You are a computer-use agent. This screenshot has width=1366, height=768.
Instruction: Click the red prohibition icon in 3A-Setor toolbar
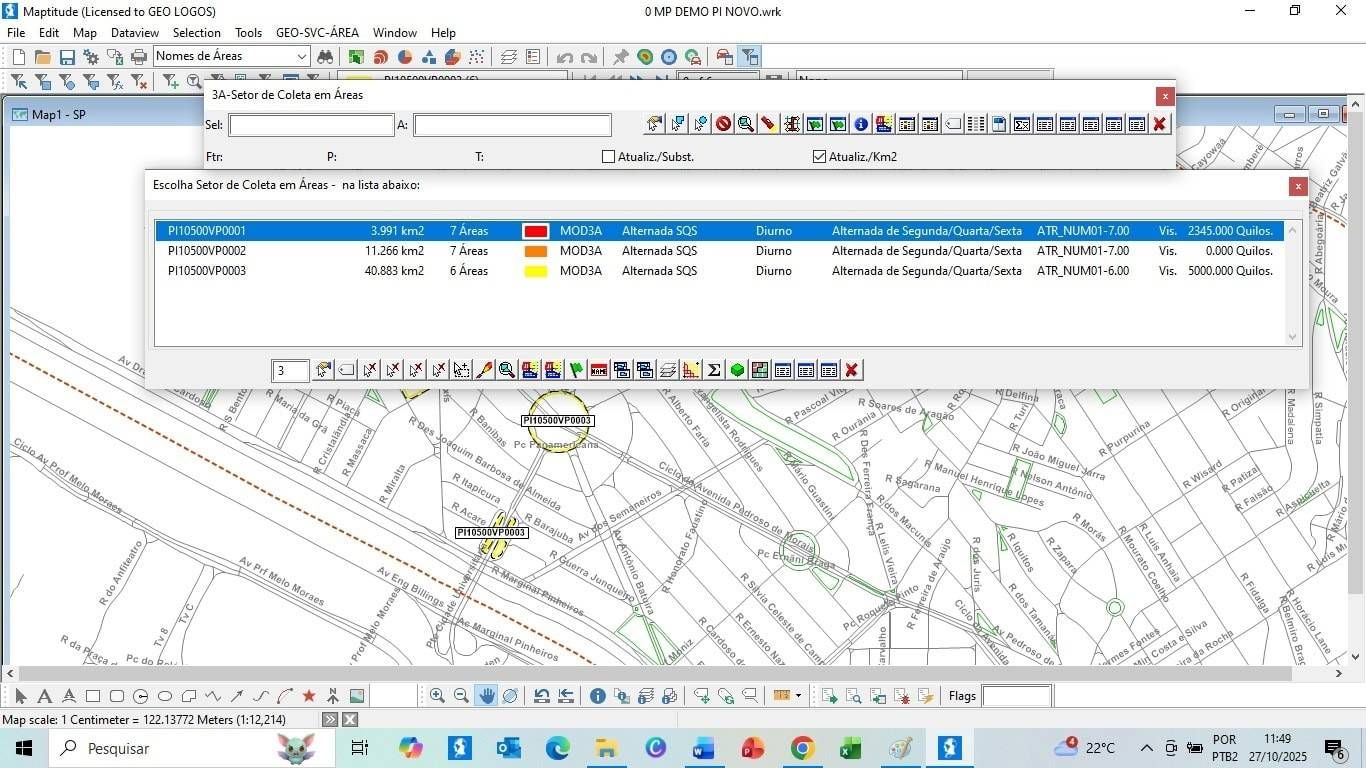click(723, 124)
